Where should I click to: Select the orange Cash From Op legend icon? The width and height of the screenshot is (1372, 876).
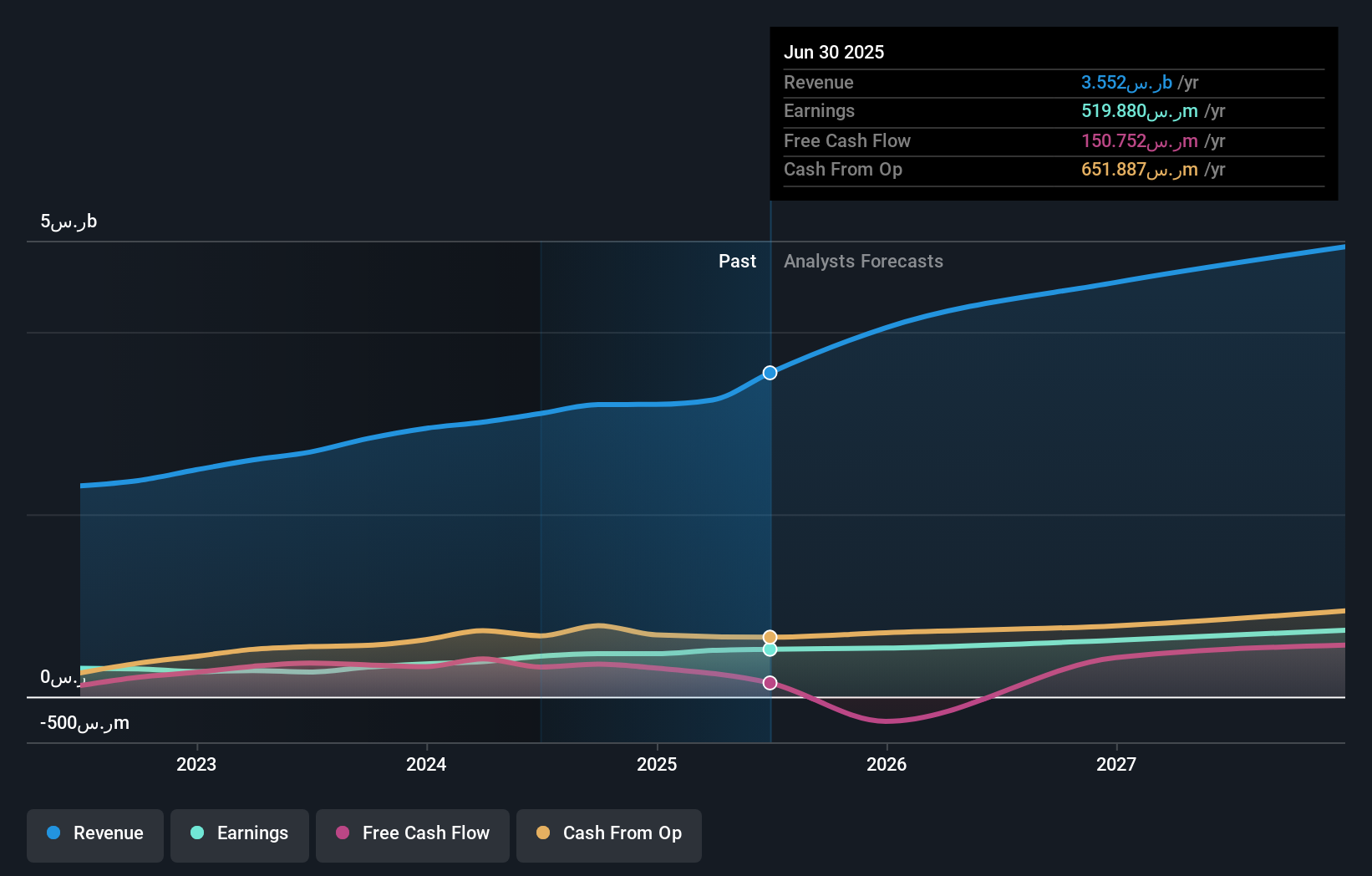pyautogui.click(x=543, y=833)
